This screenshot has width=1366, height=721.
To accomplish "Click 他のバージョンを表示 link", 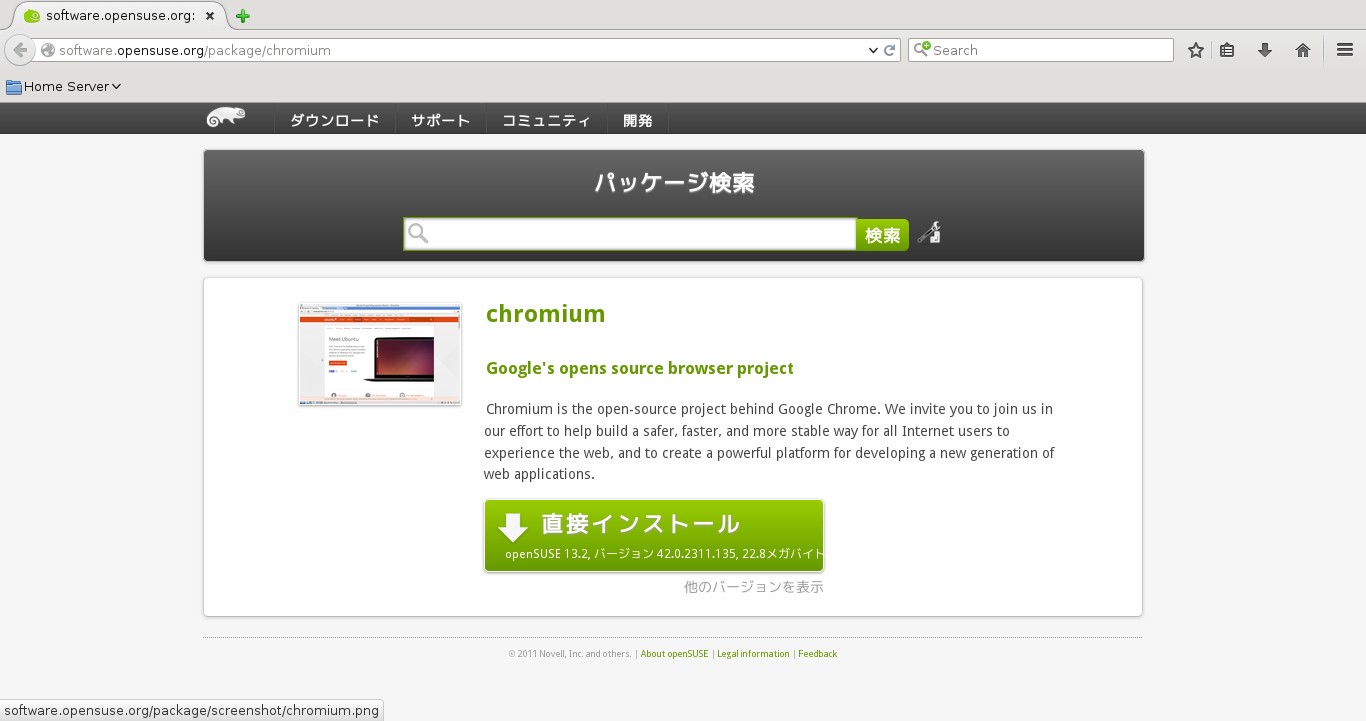I will [754, 587].
